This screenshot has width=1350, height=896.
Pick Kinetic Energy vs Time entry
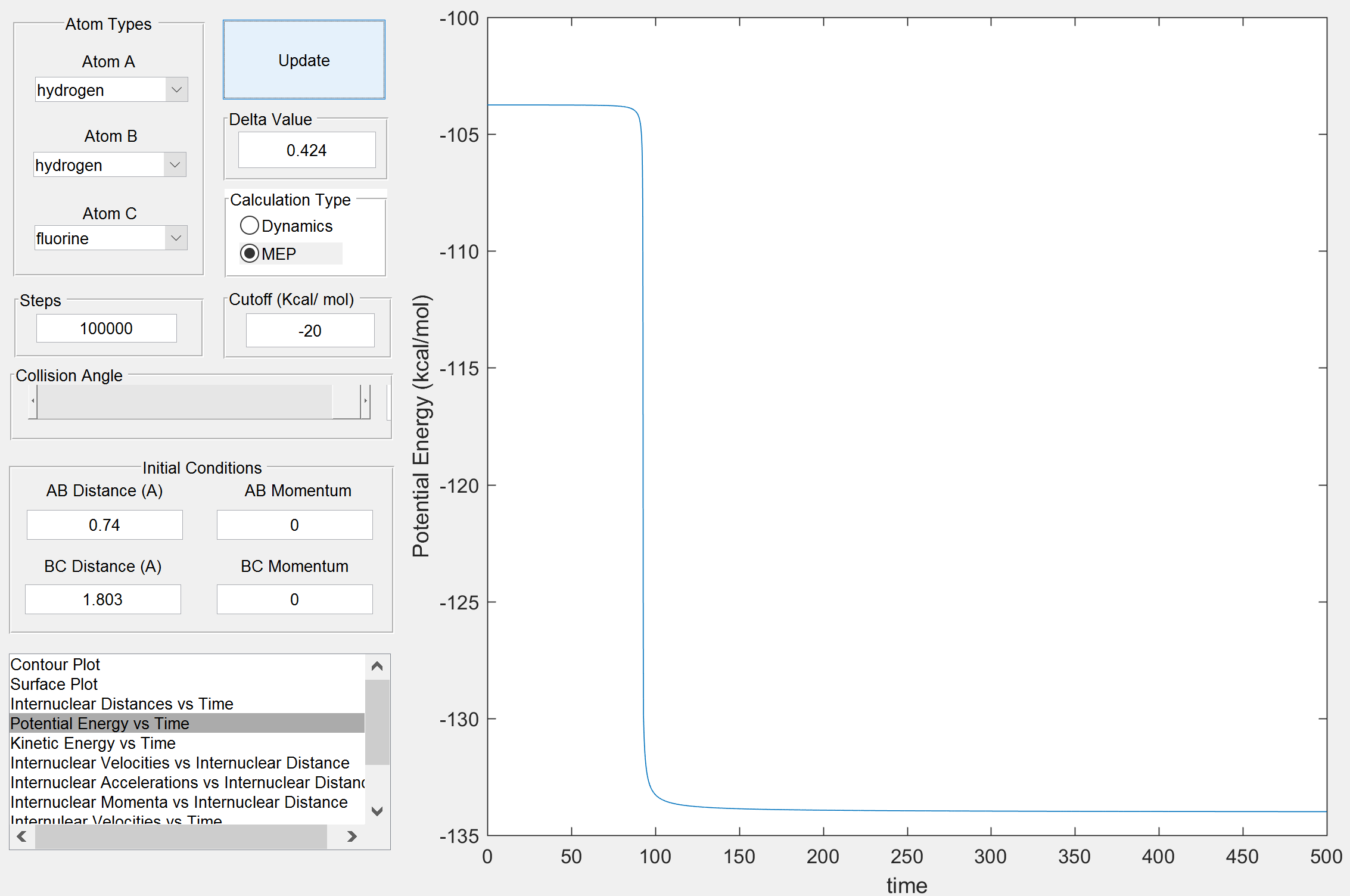93,743
